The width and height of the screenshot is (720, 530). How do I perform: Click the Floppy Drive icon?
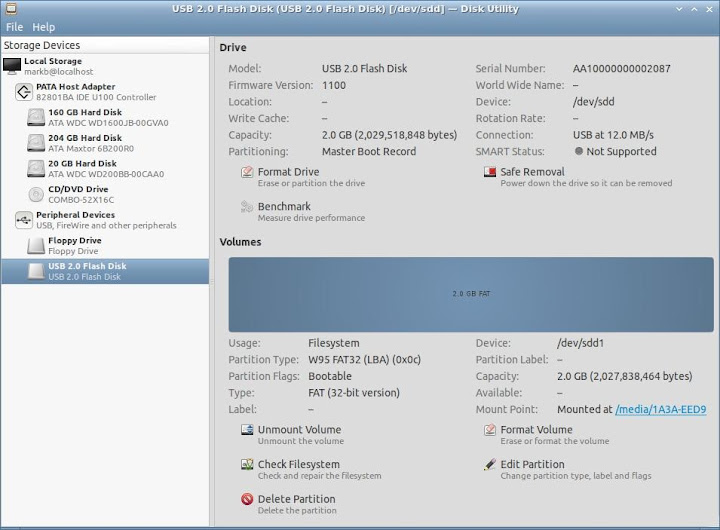pyautogui.click(x=36, y=246)
